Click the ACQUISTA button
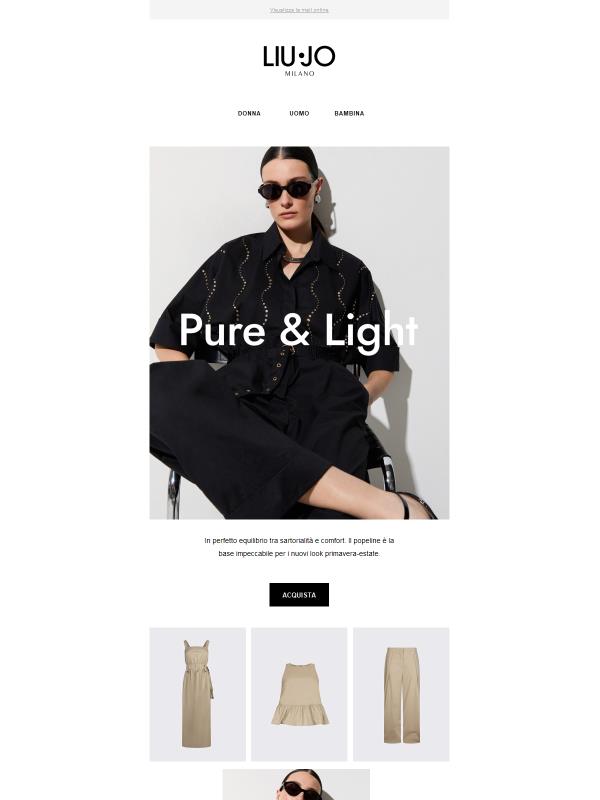600x800 pixels. (299, 595)
